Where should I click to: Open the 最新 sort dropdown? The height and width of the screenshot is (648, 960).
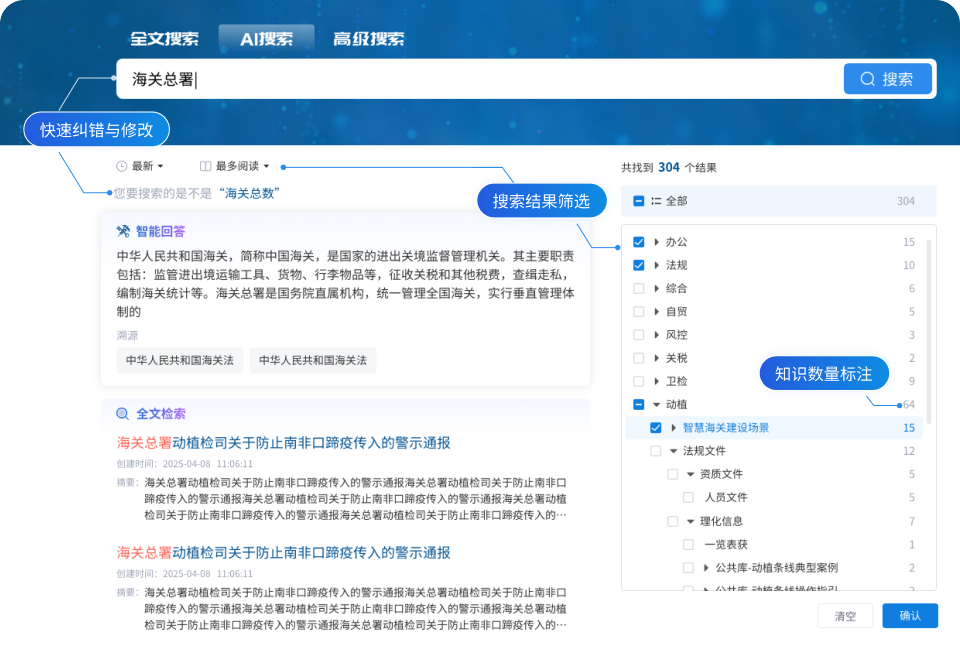point(140,166)
